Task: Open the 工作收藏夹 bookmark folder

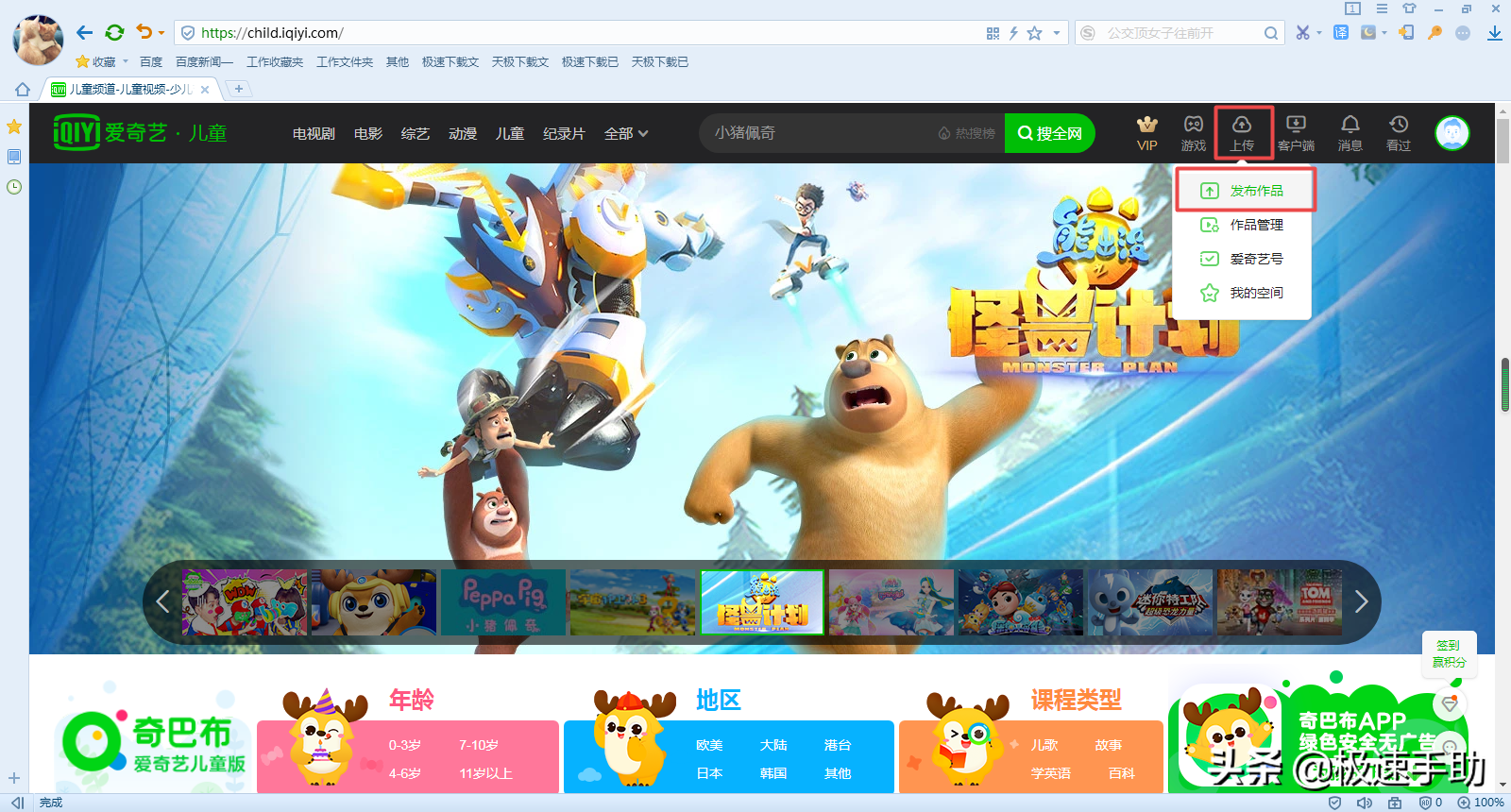Action: [275, 61]
